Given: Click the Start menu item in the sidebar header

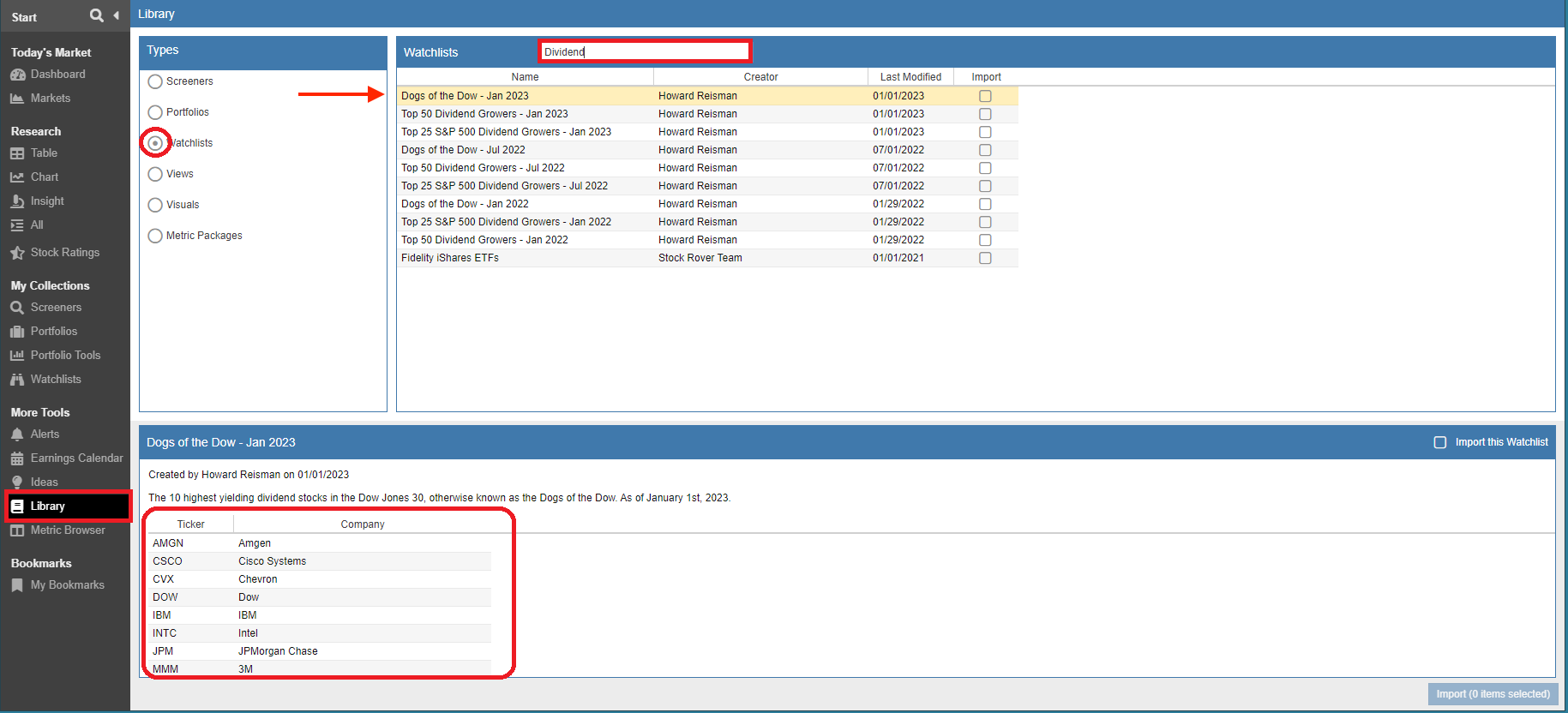Looking at the screenshot, I should coord(24,17).
